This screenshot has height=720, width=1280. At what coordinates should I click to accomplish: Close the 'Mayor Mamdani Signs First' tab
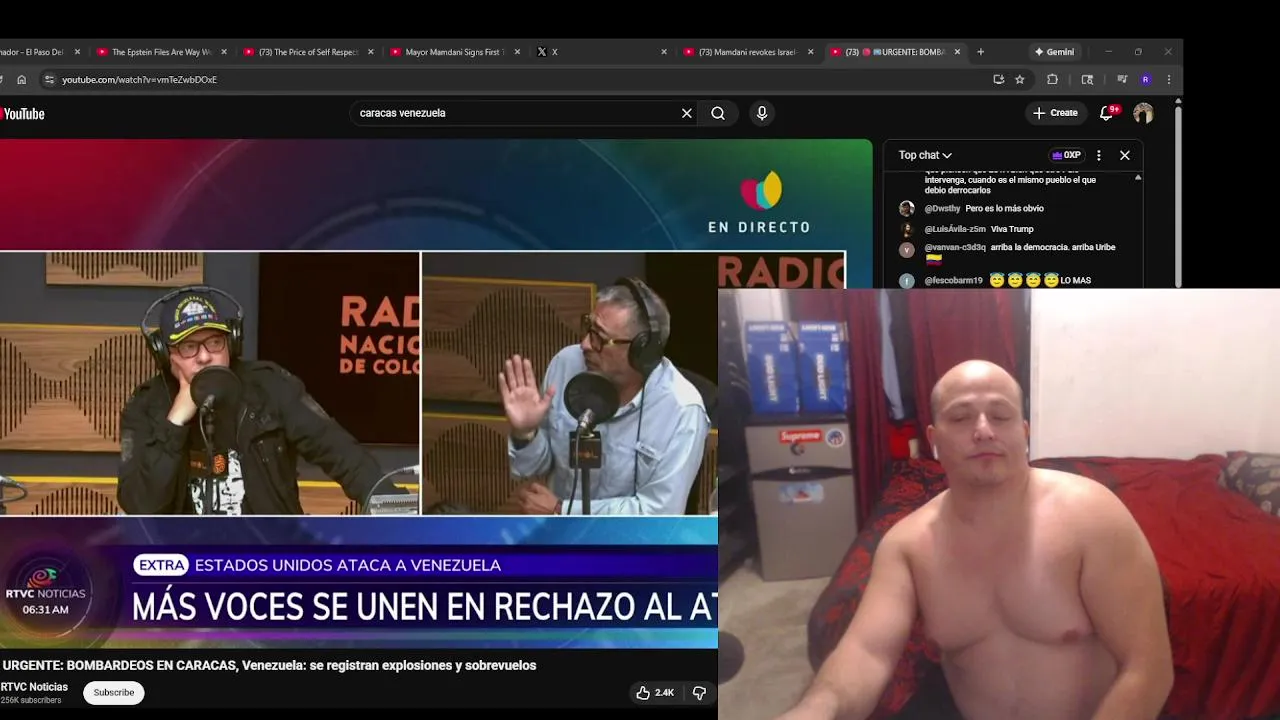click(x=517, y=52)
